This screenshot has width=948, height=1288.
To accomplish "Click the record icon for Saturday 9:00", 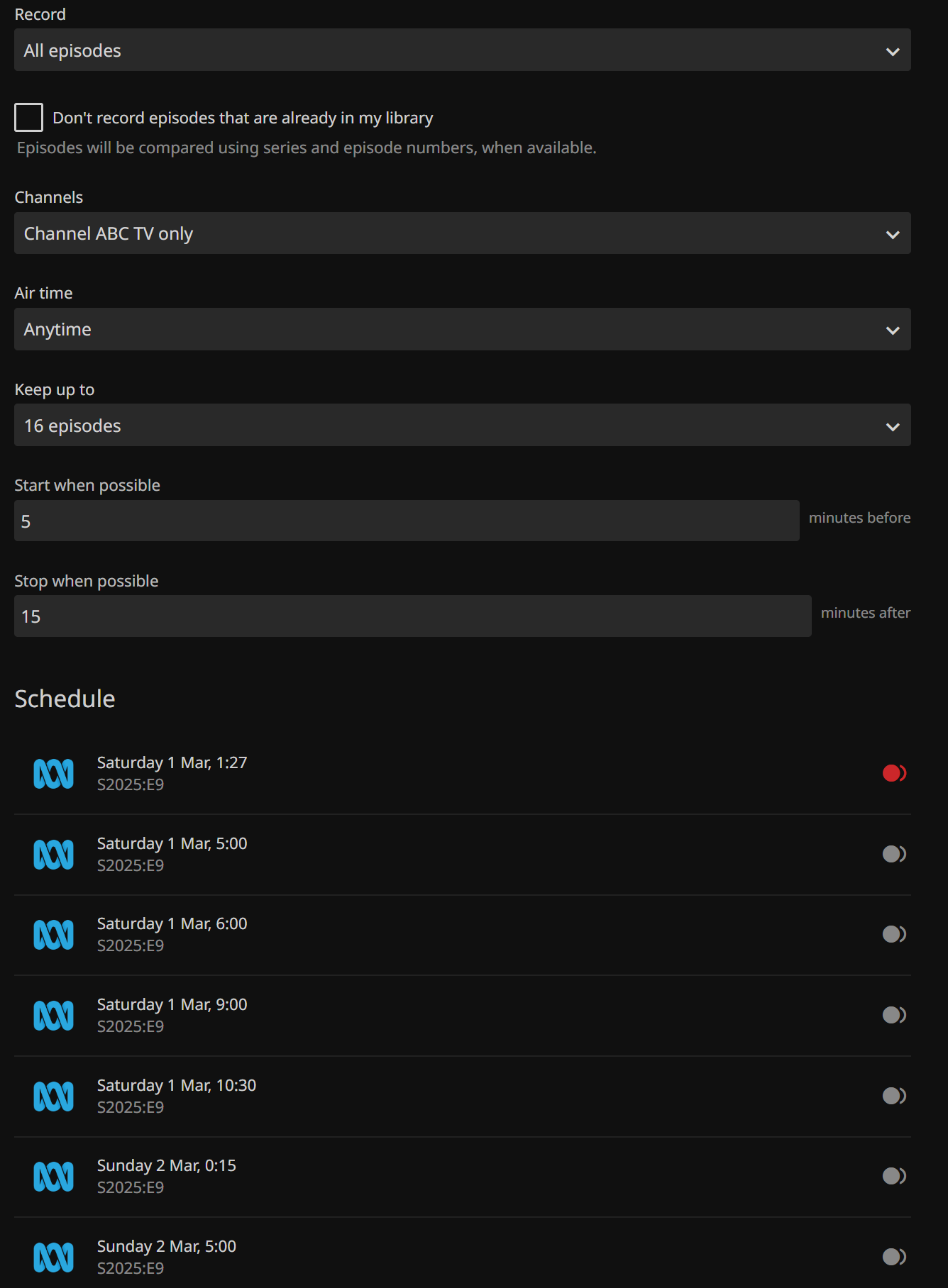I will coord(893,1015).
